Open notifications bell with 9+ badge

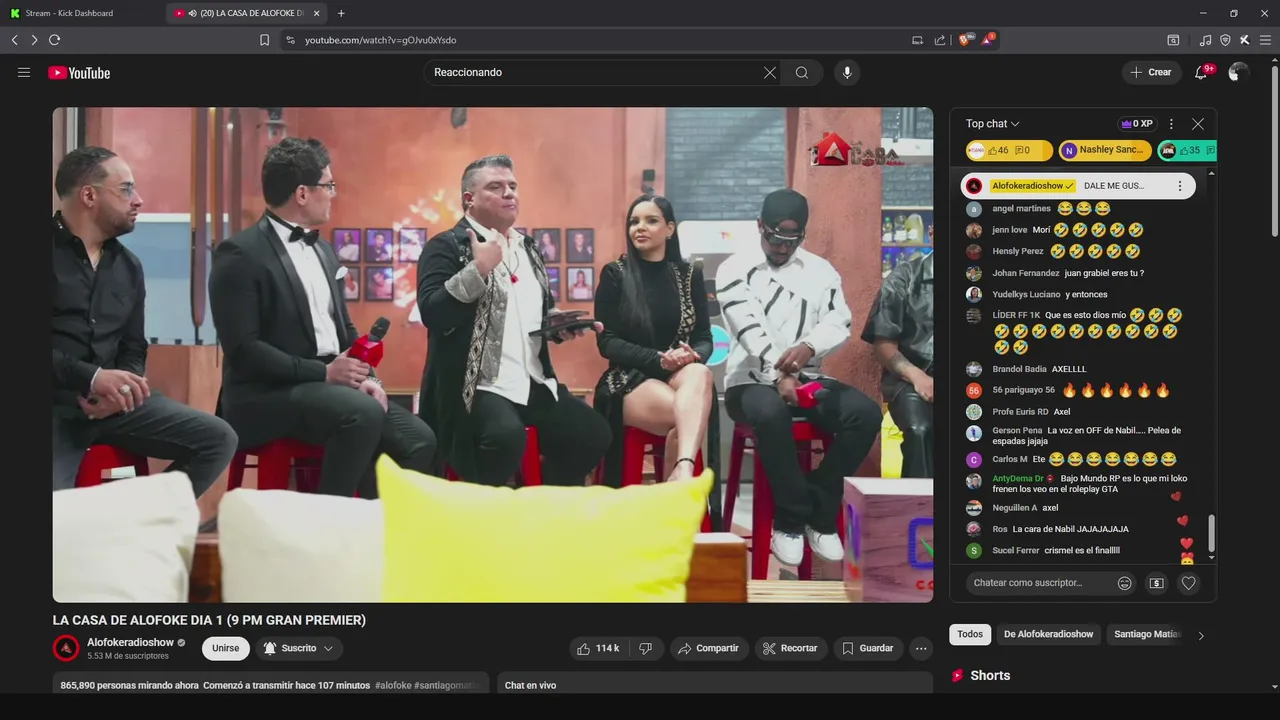1202,72
